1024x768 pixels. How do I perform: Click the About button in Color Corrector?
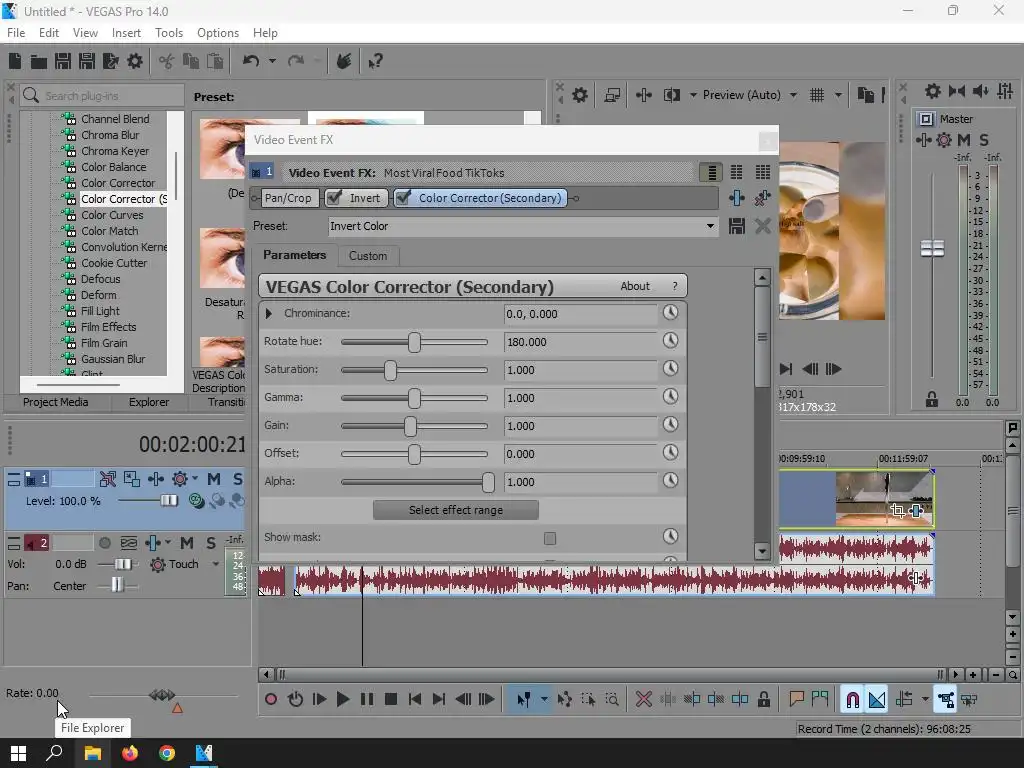pos(635,286)
